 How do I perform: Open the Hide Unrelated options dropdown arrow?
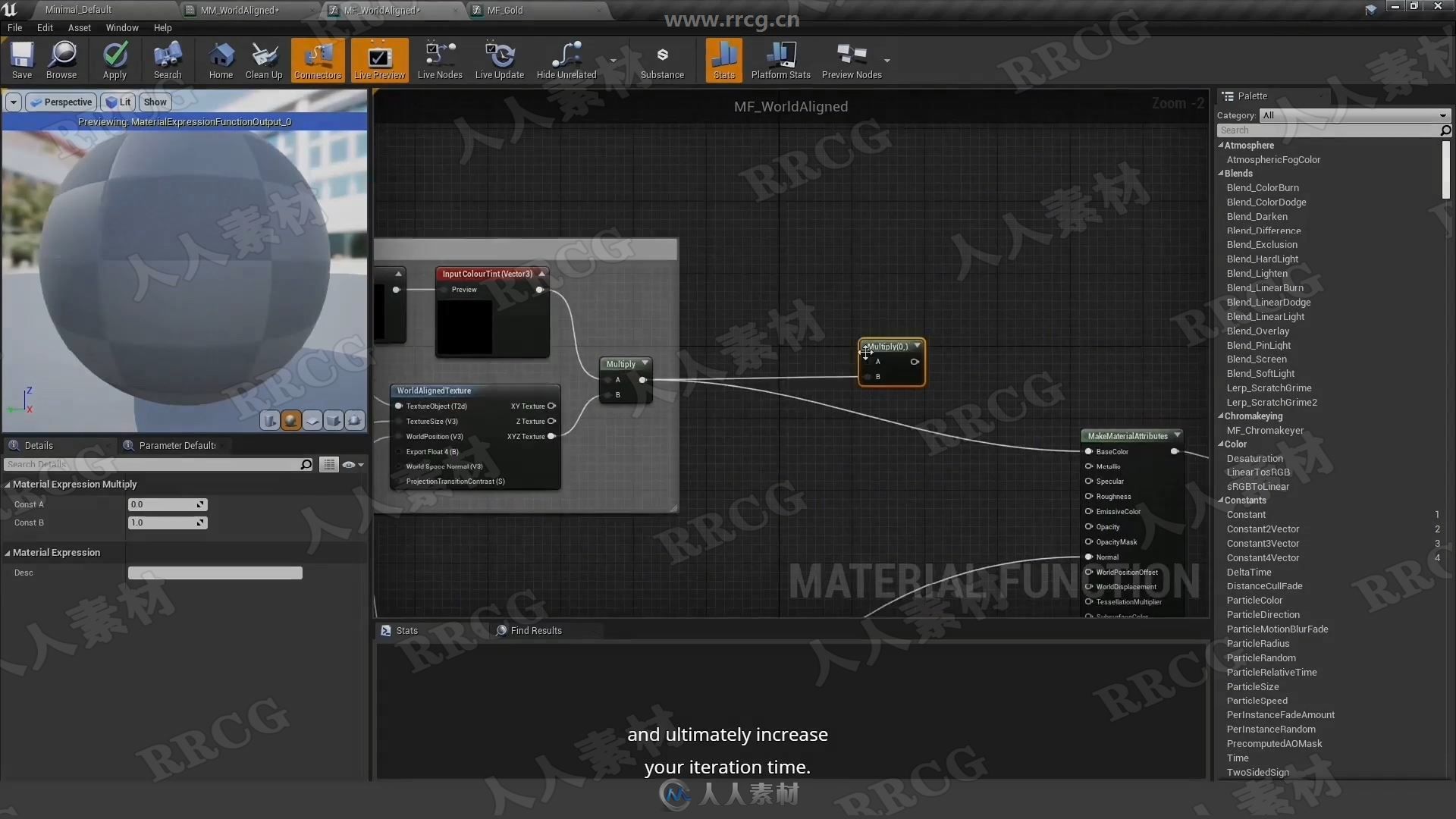coord(613,60)
